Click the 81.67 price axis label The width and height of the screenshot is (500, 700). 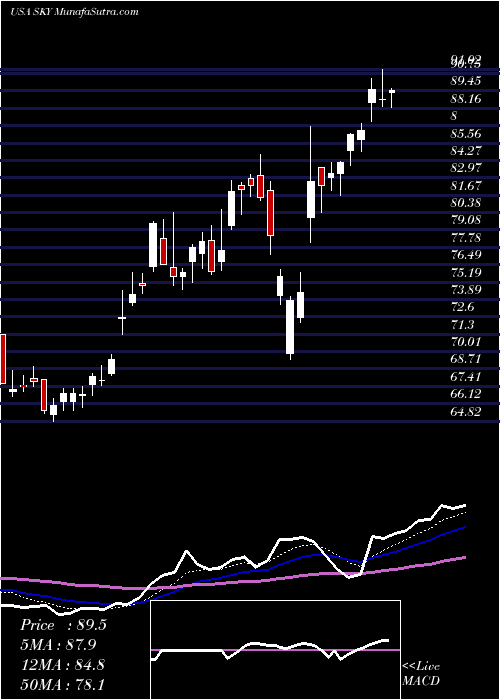(x=465, y=185)
